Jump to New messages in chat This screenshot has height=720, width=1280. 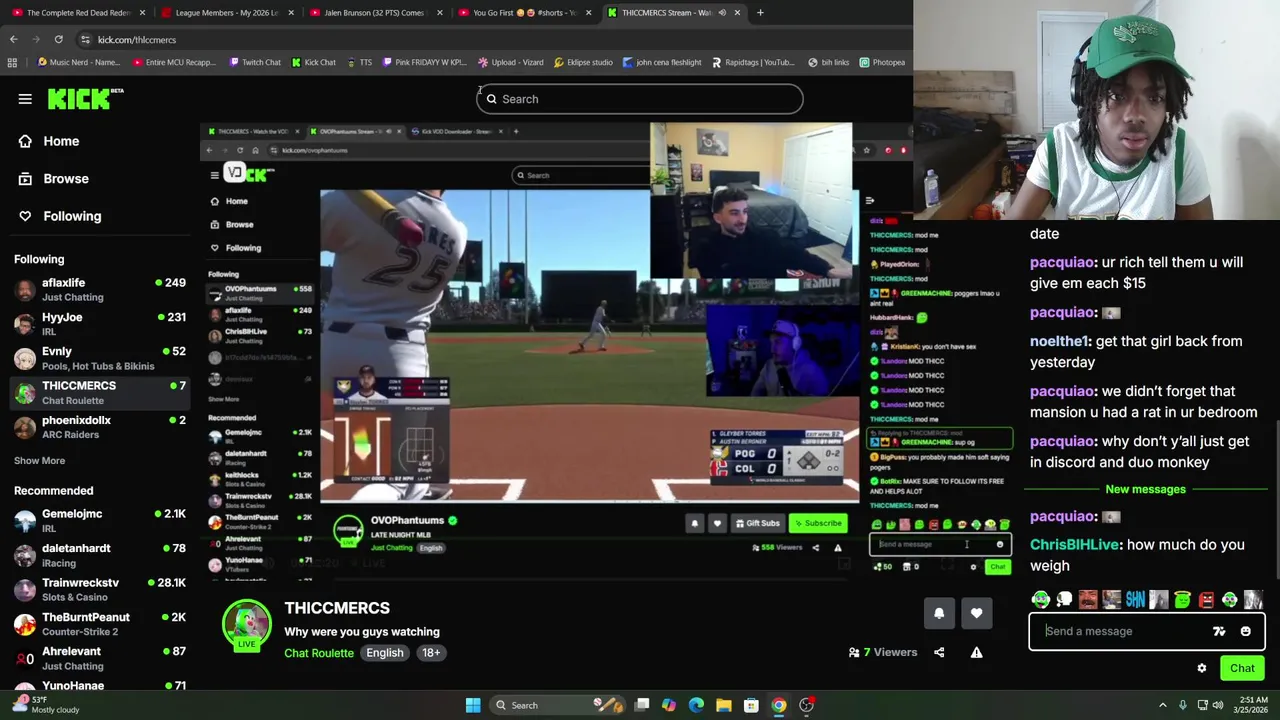tap(1145, 489)
